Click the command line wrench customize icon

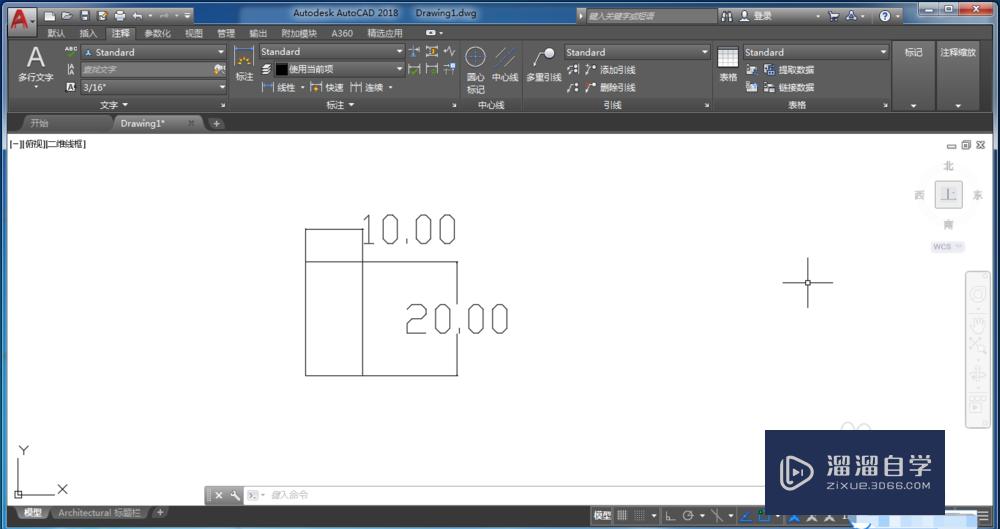(x=235, y=495)
